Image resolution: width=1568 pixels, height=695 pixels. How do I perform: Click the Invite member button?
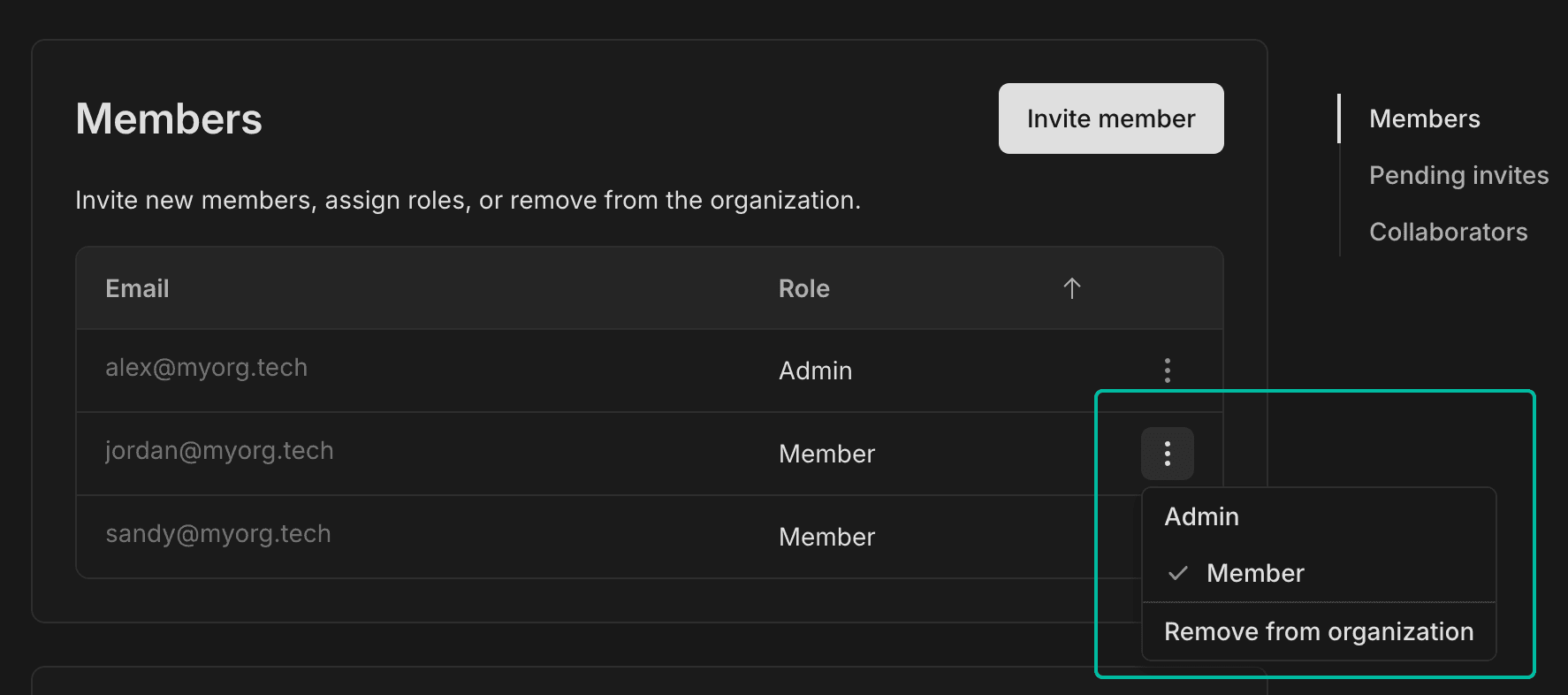point(1110,118)
